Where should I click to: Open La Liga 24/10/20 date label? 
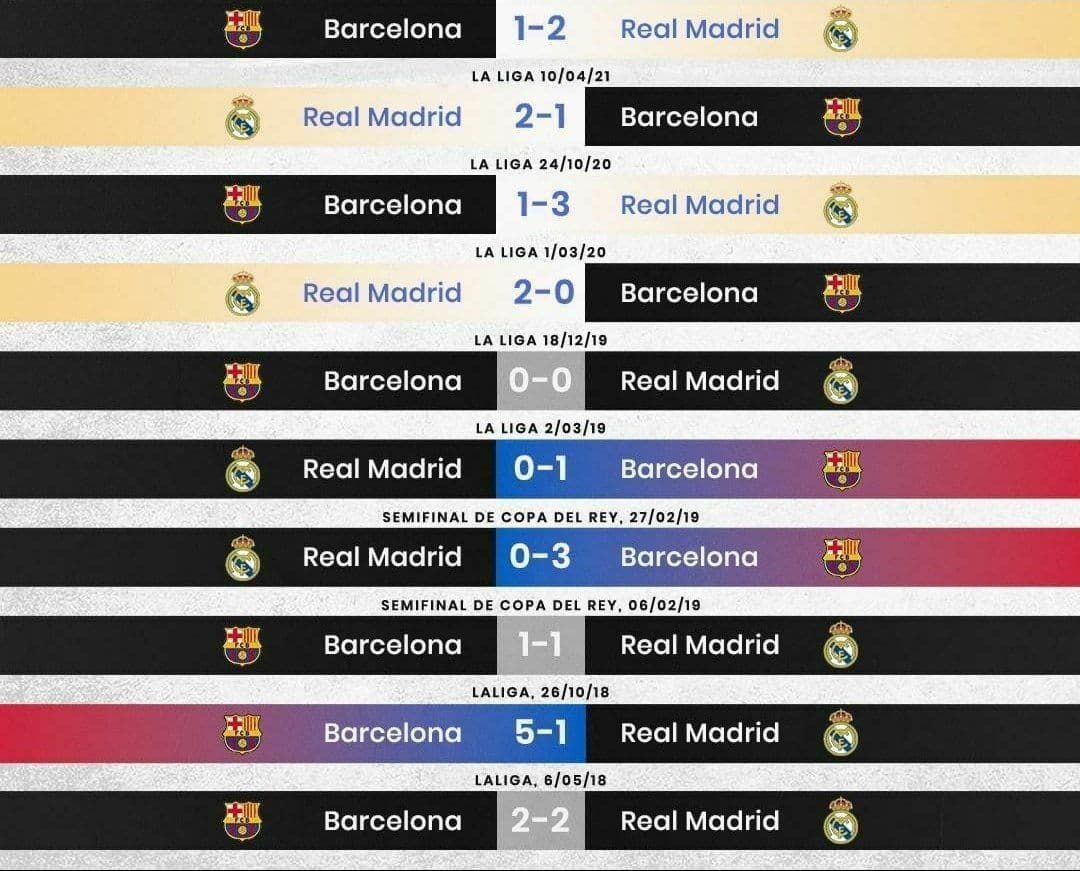(x=541, y=165)
